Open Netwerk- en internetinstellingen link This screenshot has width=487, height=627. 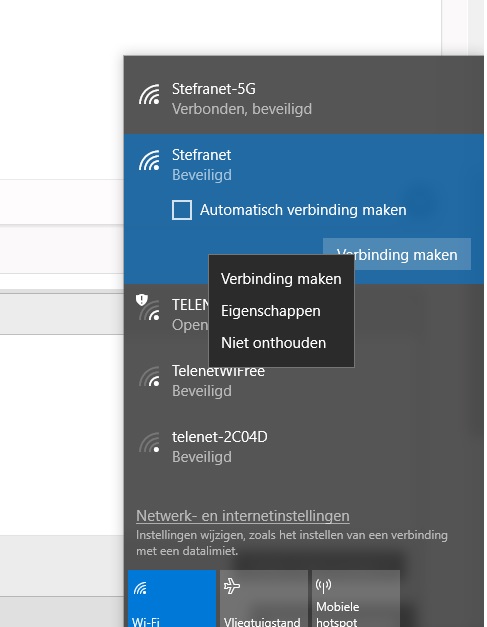tap(243, 516)
